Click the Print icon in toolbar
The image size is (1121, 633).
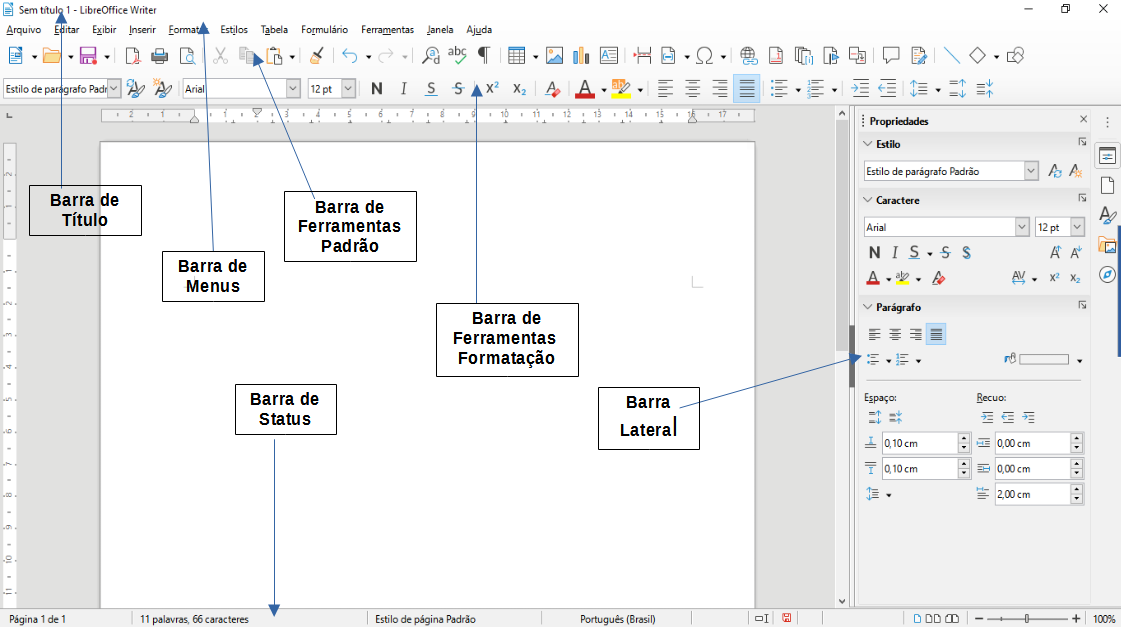click(159, 56)
